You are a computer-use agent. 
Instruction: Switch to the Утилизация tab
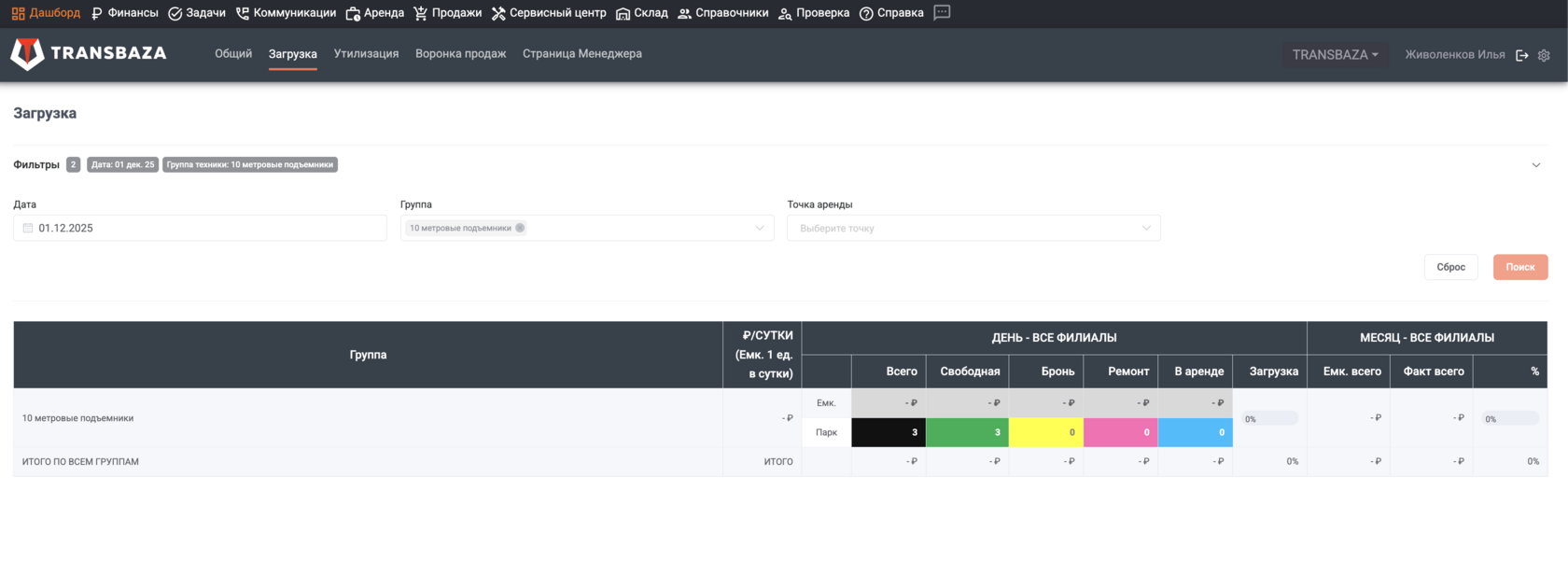tap(366, 54)
